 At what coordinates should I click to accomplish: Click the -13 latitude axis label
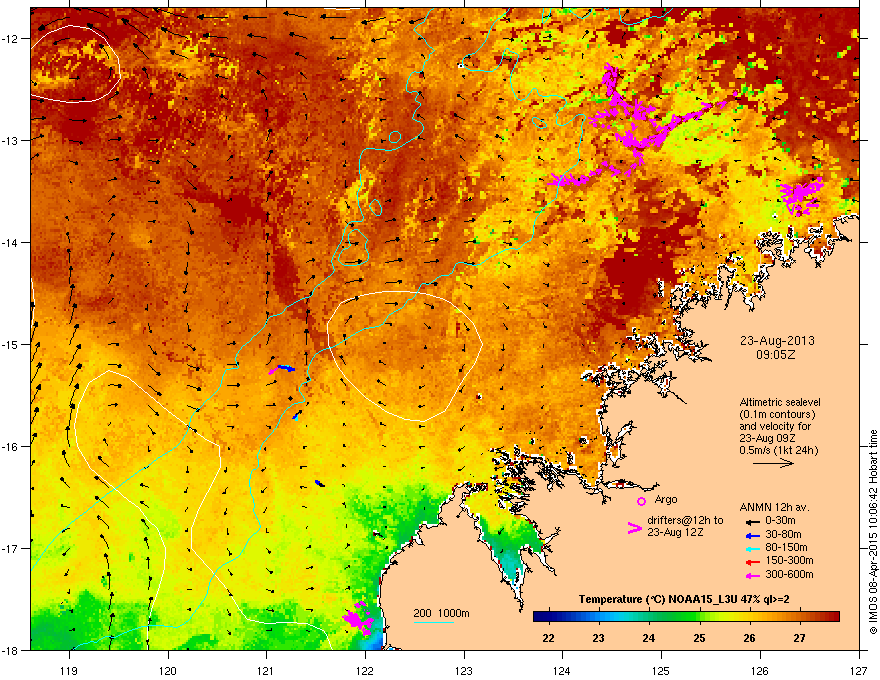pyautogui.click(x=11, y=140)
